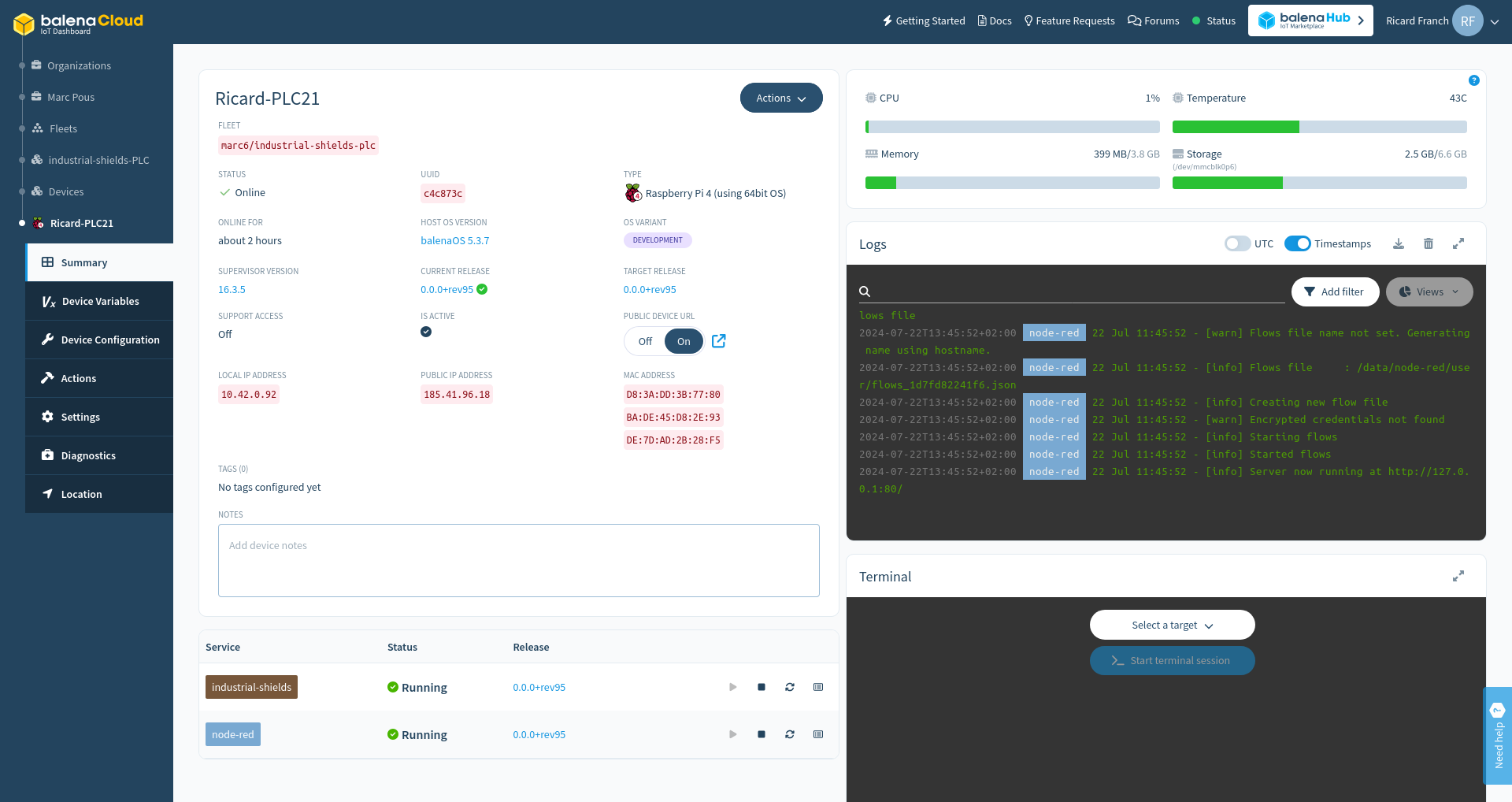
Task: Toggle UTC time in logs
Action: tap(1238, 243)
